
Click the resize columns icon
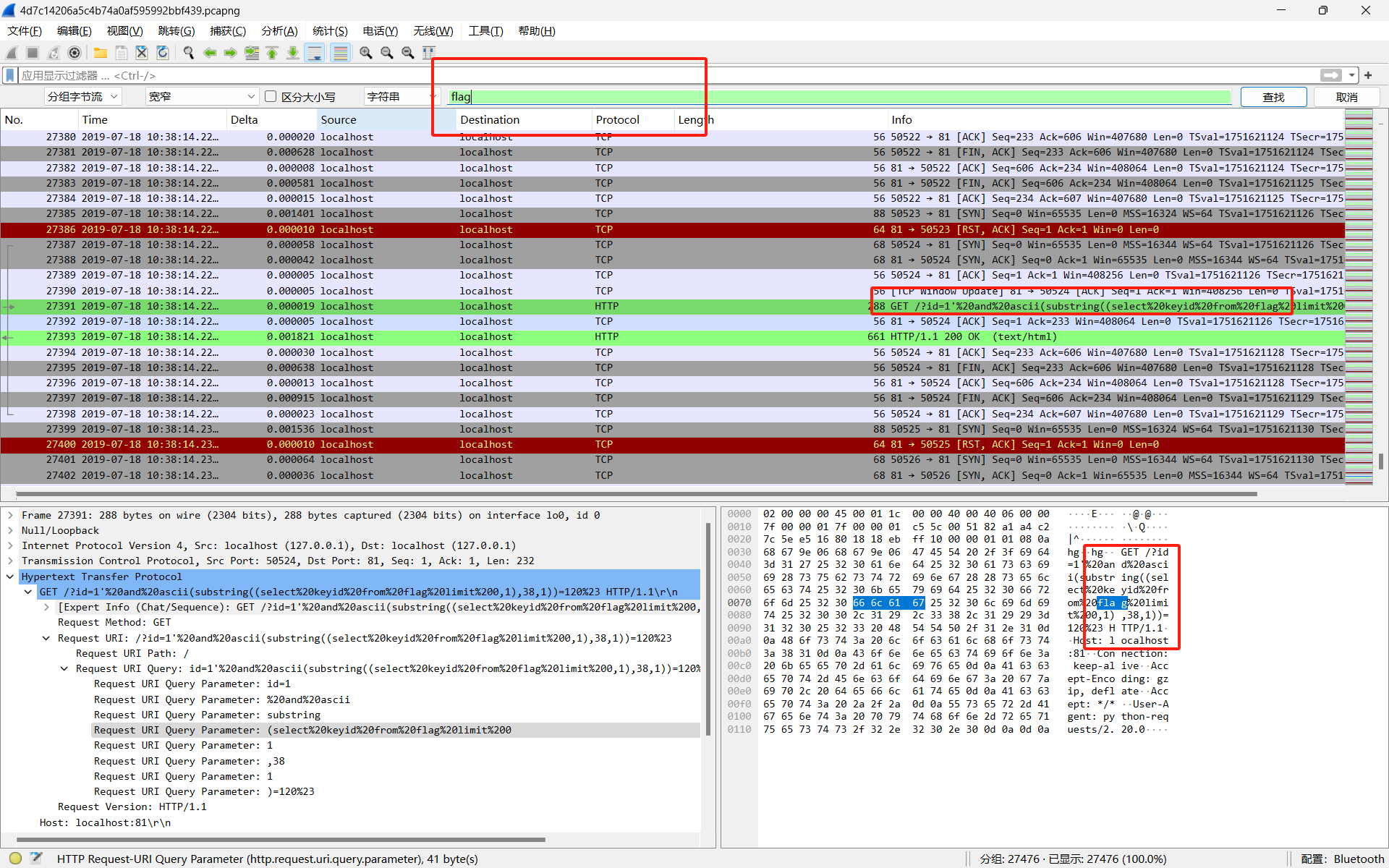pos(429,53)
